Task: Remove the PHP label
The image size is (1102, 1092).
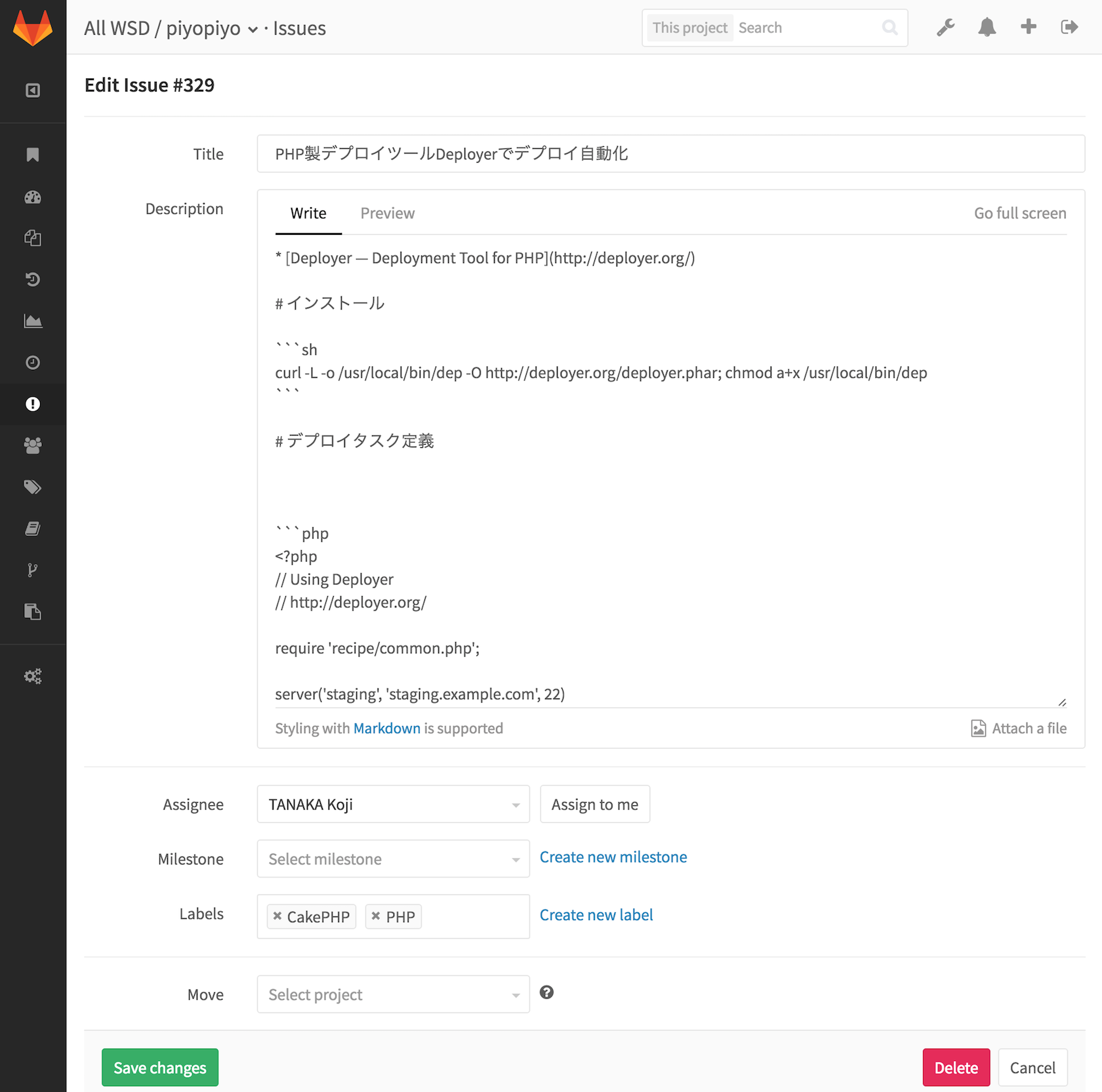Action: coord(376,916)
